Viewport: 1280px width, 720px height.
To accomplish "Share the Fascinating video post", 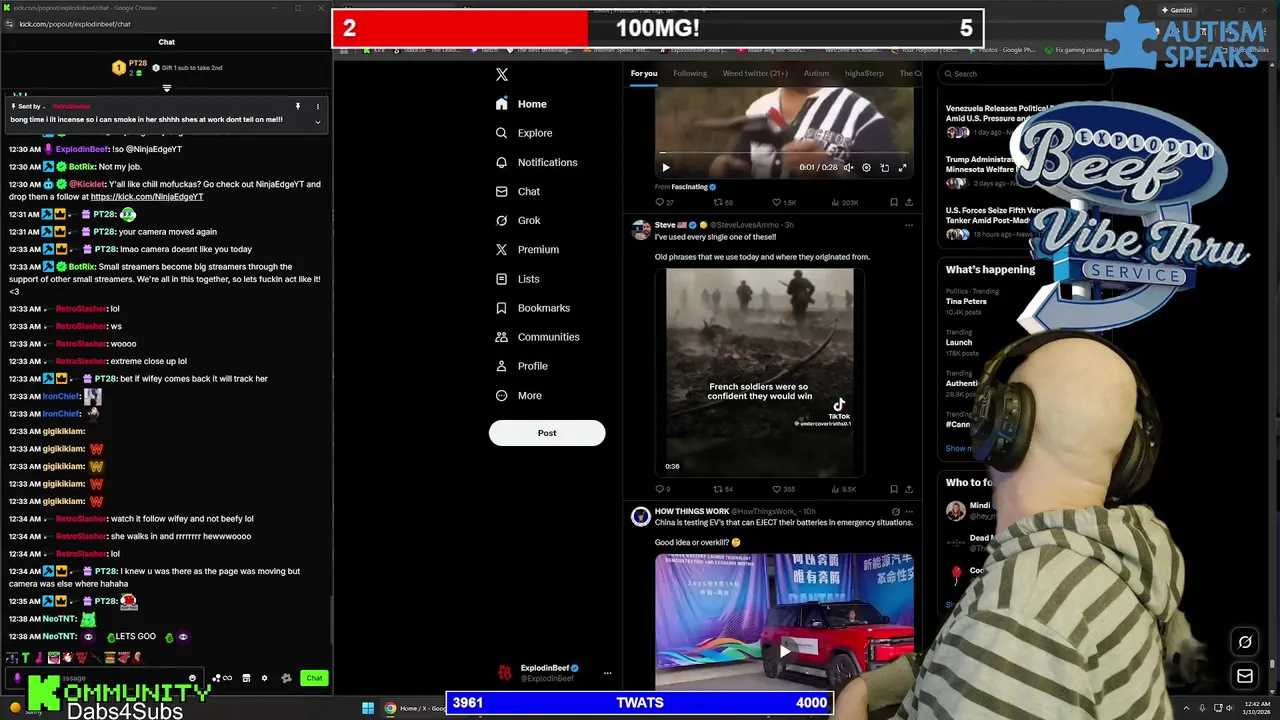I will tap(909, 203).
